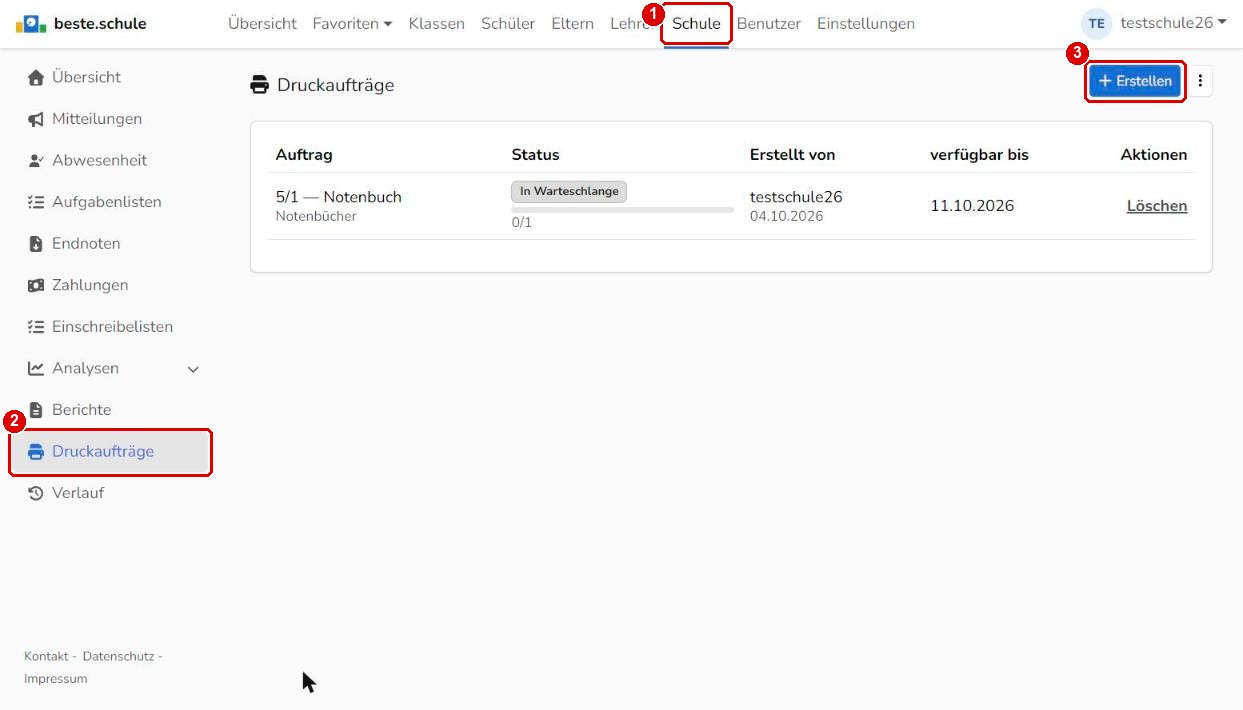This screenshot has width=1243, height=710.
Task: Click the list icon for Einschreibelisten
Action: 36,327
